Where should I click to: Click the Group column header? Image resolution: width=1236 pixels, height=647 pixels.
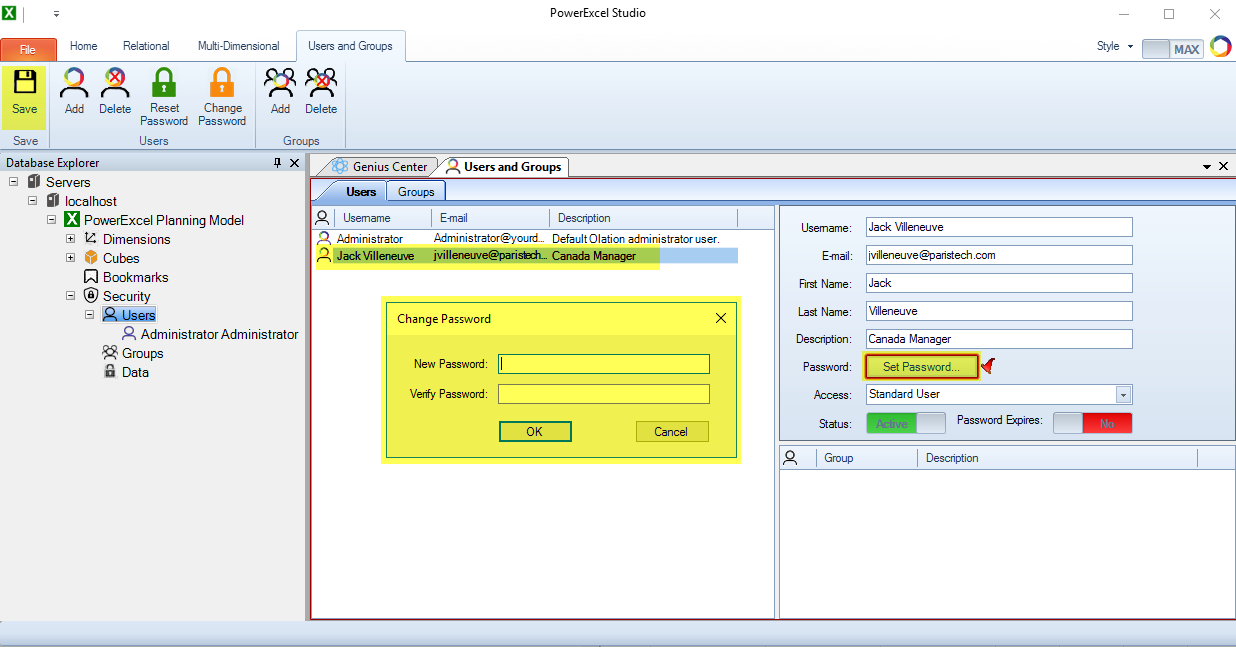click(868, 458)
